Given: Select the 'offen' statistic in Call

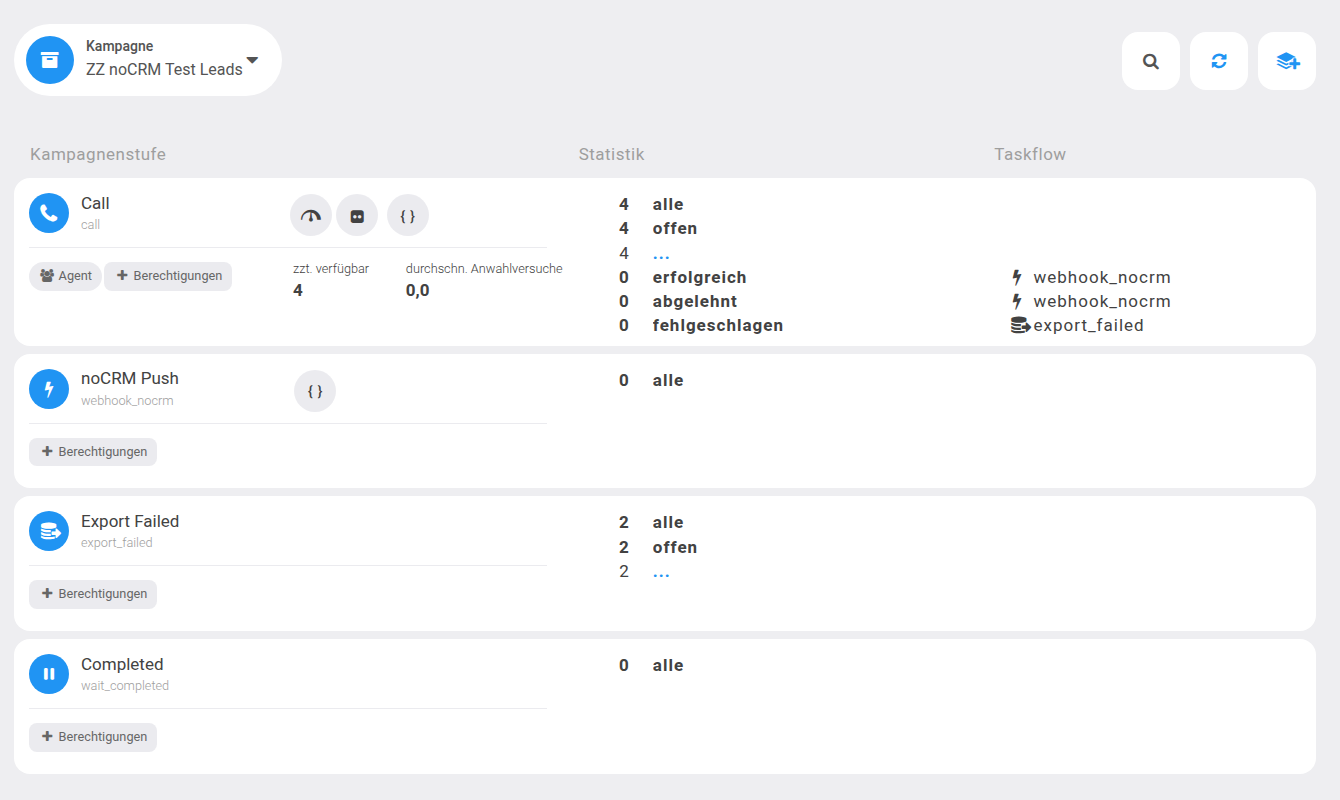Looking at the screenshot, I should tap(675, 229).
